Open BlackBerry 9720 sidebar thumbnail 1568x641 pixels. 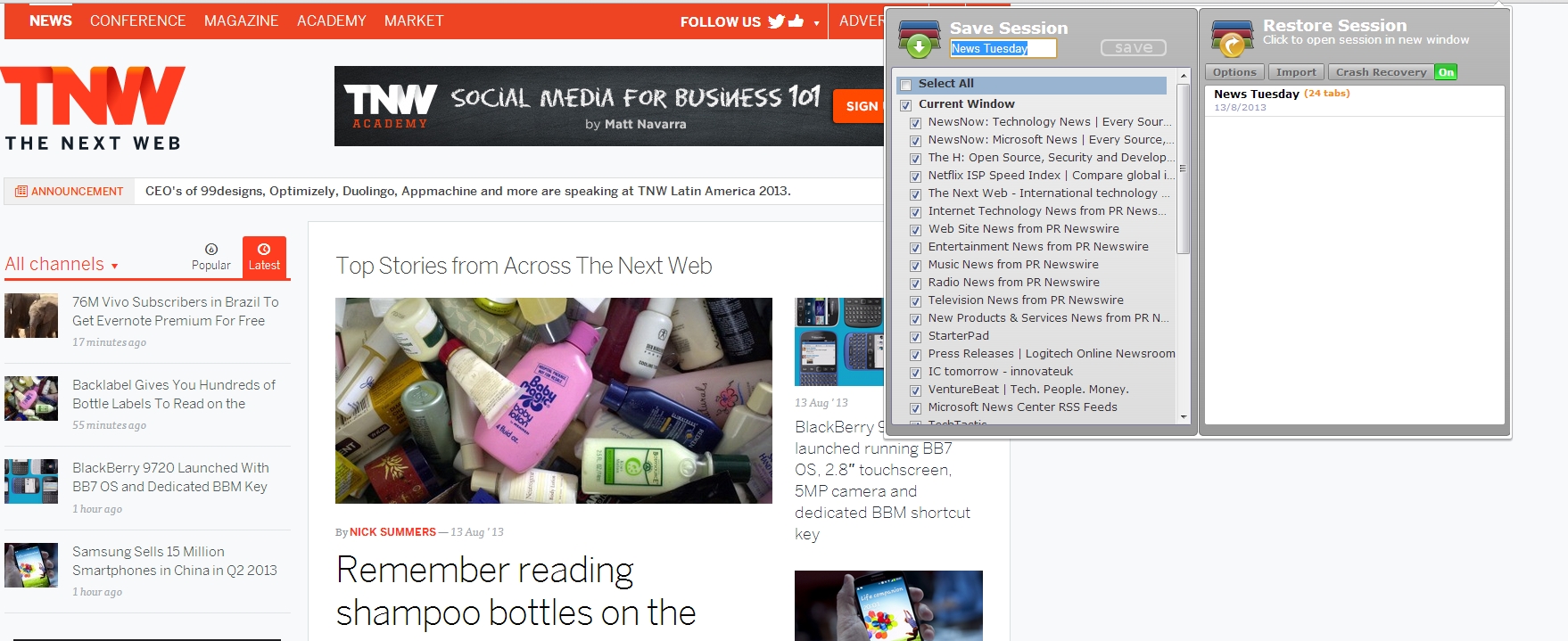(x=31, y=481)
